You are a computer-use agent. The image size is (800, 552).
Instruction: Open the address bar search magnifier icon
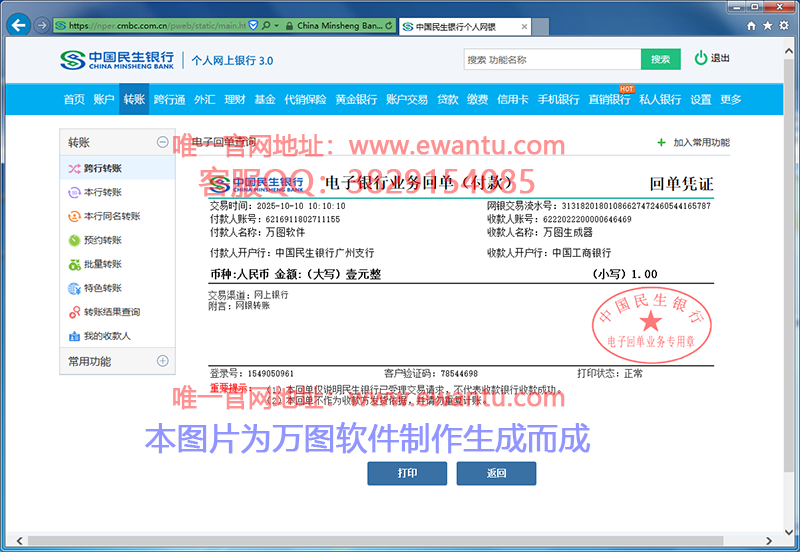tap(266, 25)
